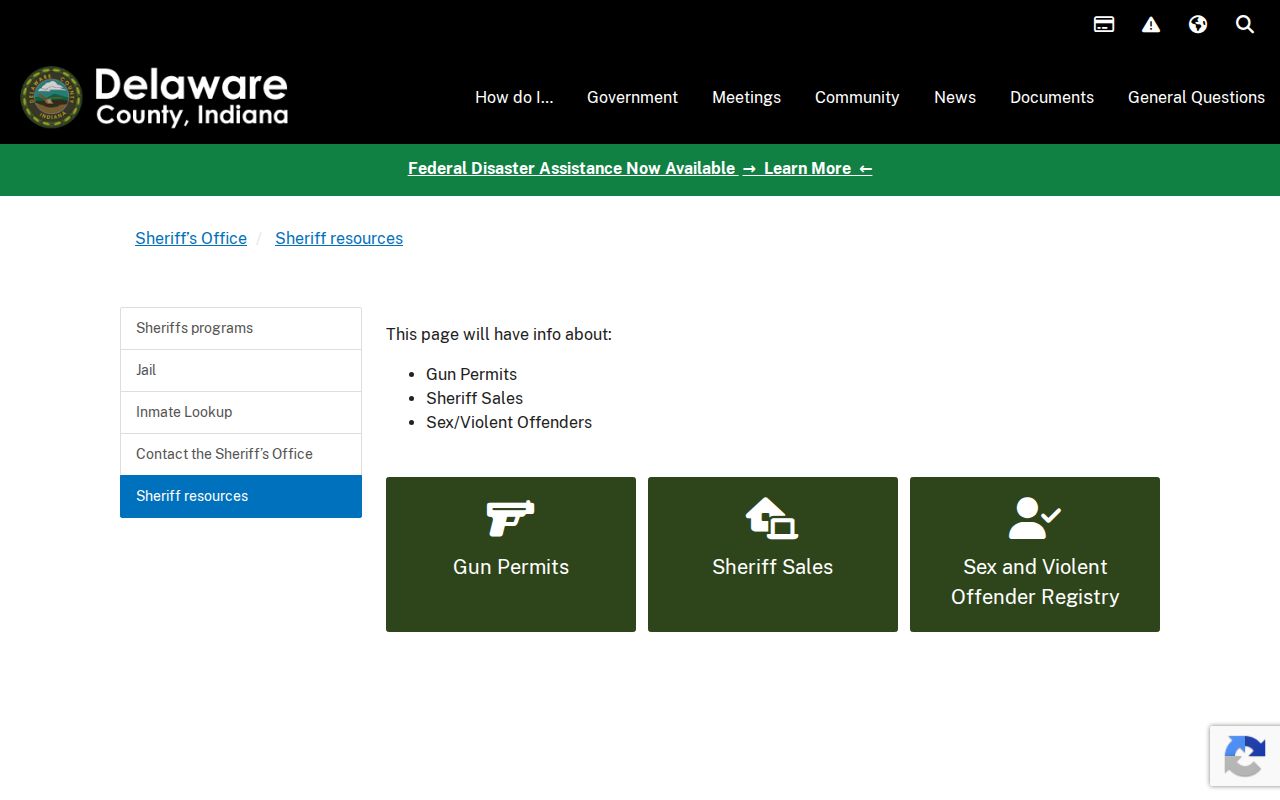Open Inmate Lookup in the sidebar
Screen dimensions: 1280x800
(x=241, y=412)
